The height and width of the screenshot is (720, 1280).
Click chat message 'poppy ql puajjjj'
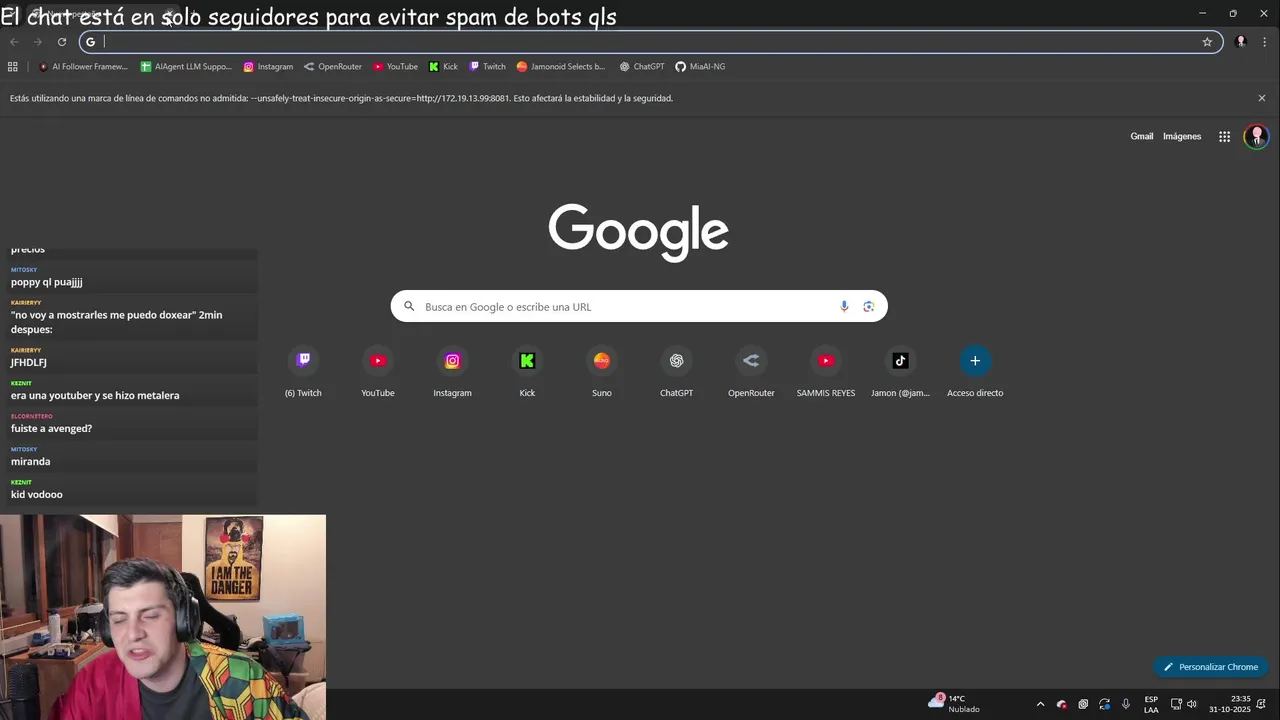47,282
